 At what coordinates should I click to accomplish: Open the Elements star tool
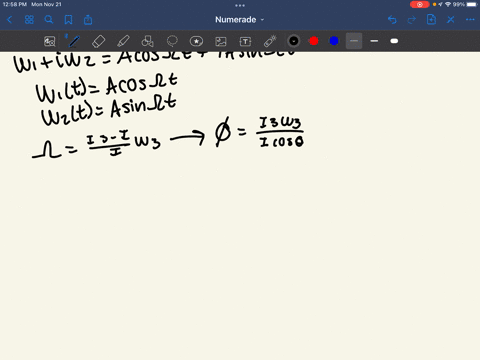click(x=196, y=41)
